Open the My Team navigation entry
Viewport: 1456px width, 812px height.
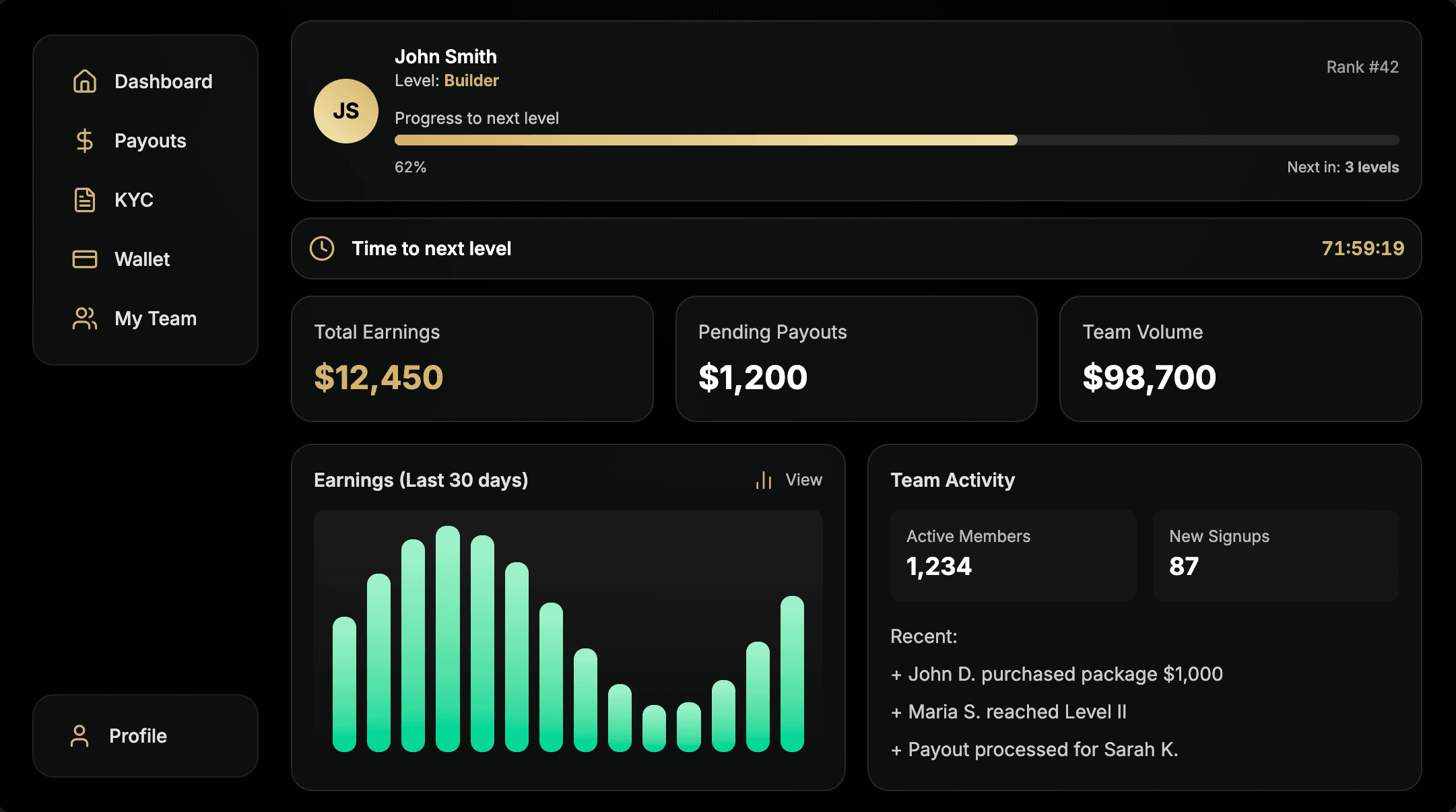154,318
